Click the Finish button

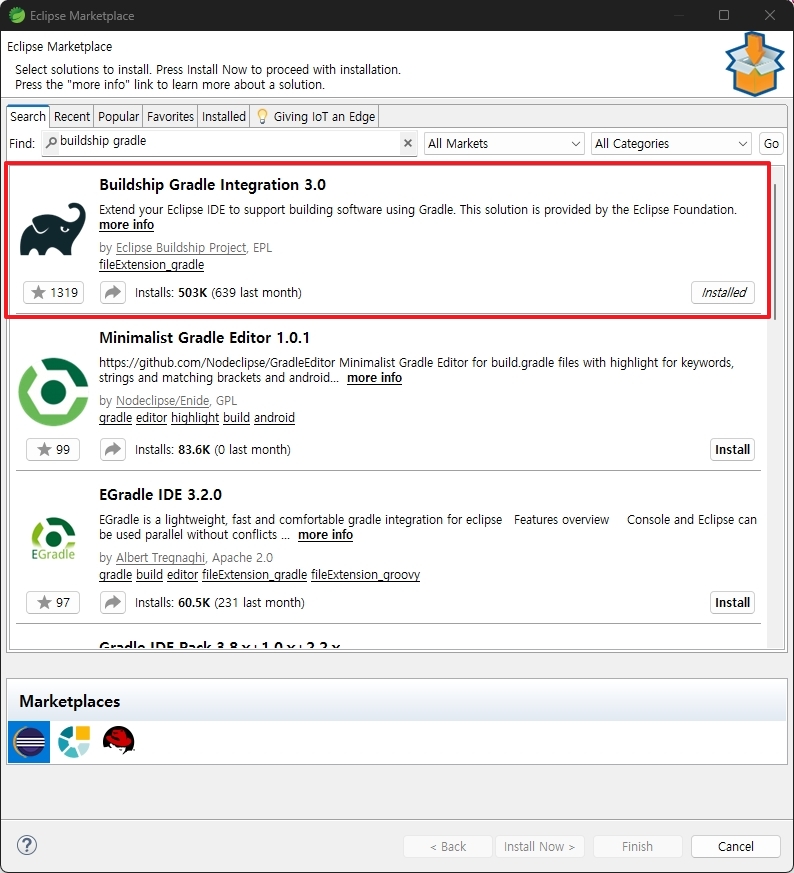[638, 846]
